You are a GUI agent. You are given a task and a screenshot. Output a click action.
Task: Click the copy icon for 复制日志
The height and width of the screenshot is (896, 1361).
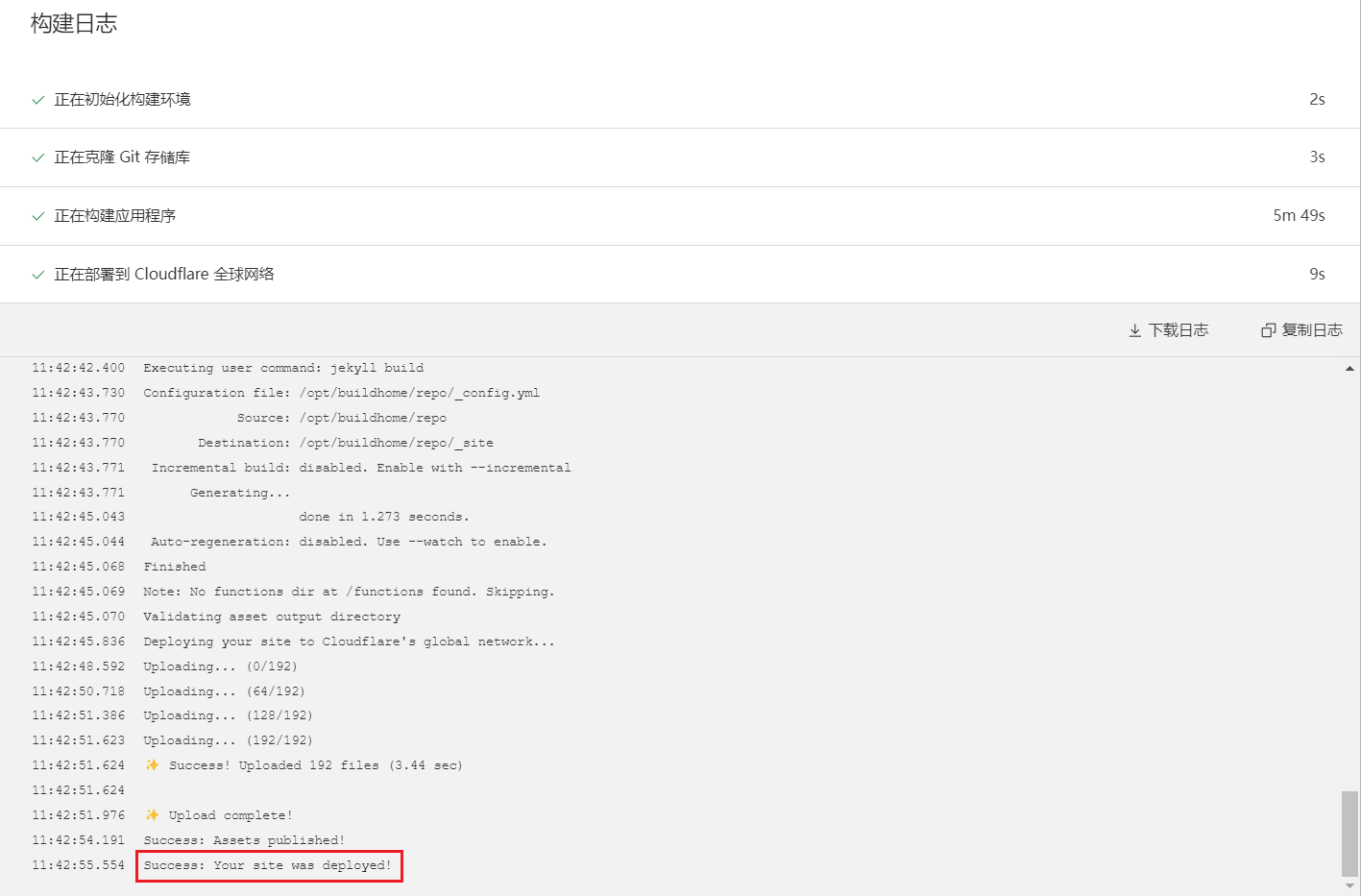pos(1268,330)
